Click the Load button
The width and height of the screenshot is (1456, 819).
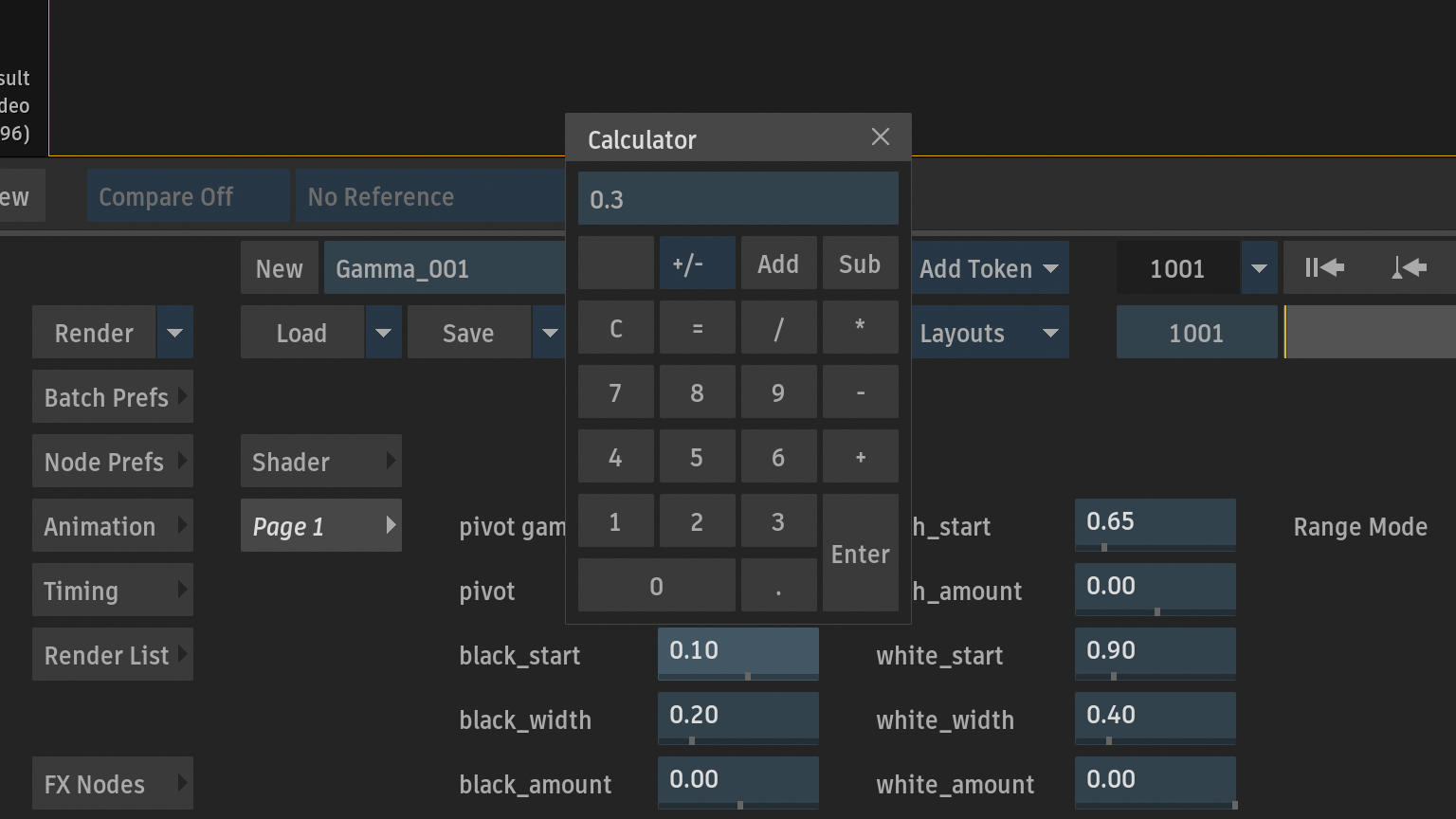pos(302,333)
